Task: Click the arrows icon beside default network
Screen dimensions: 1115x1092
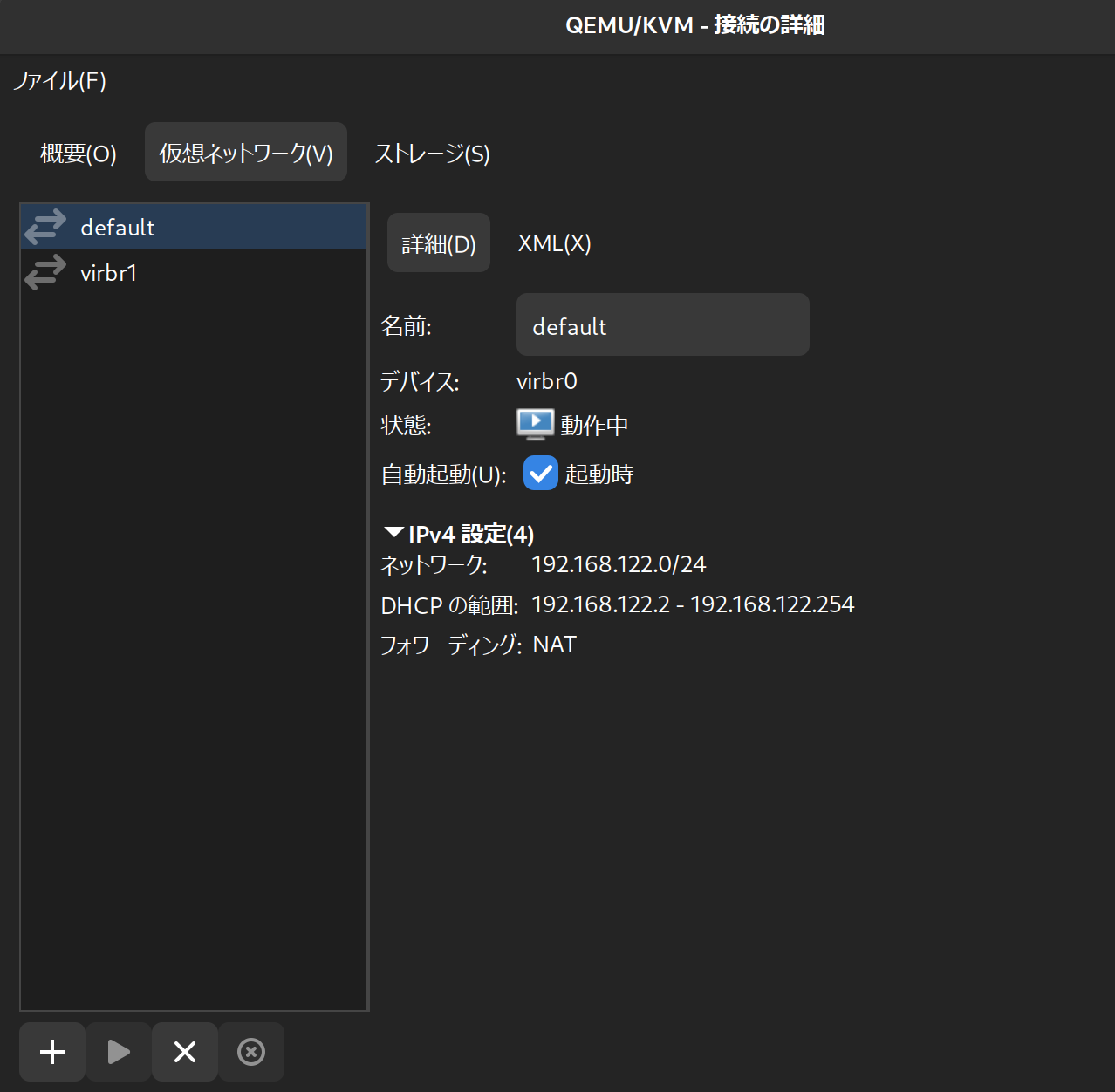Action: click(x=45, y=227)
